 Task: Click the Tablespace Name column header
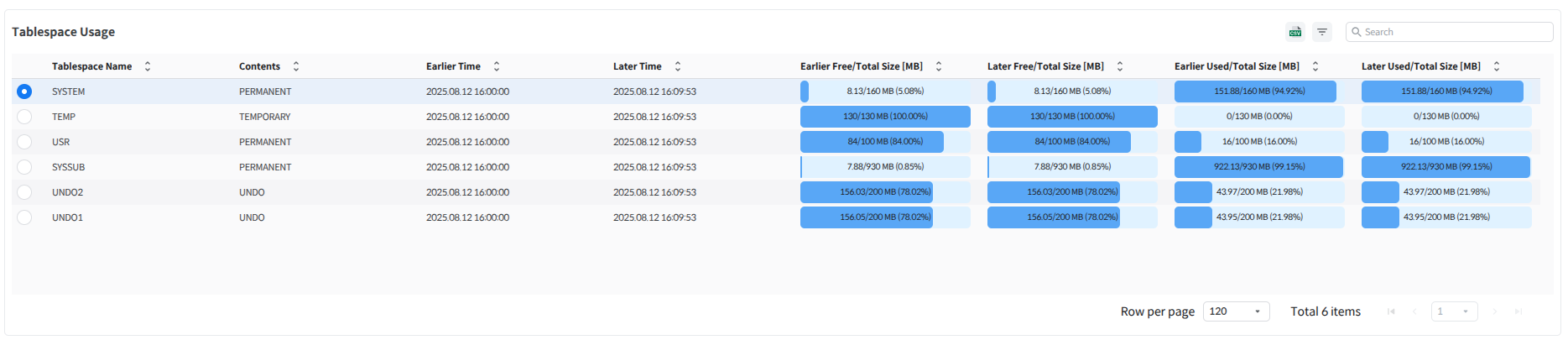[x=91, y=66]
